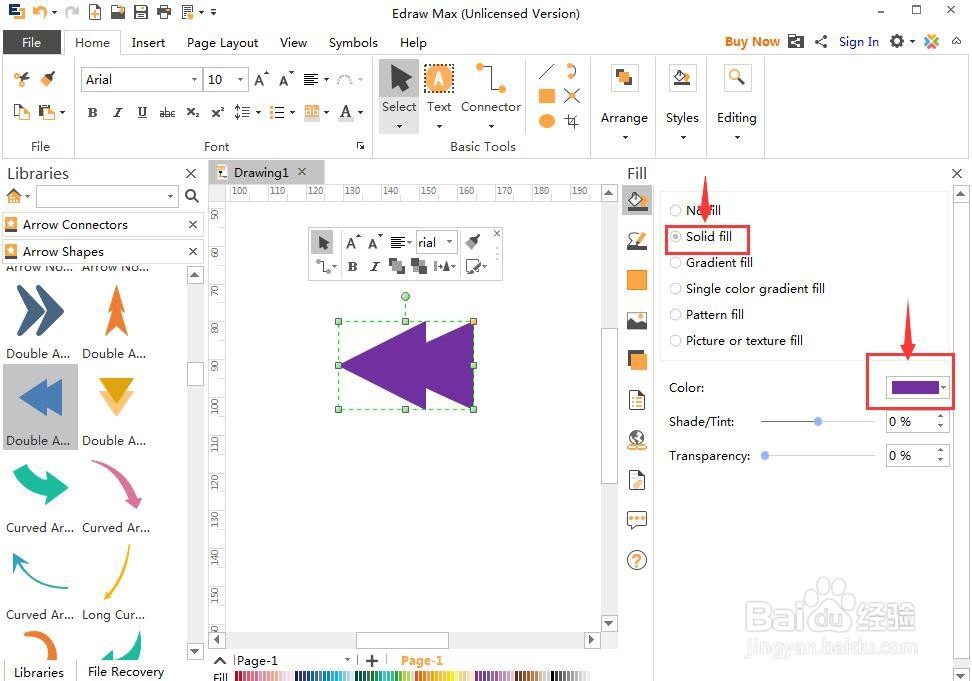Click the Share icon
Viewport: 972px width, 681px height.
[821, 42]
